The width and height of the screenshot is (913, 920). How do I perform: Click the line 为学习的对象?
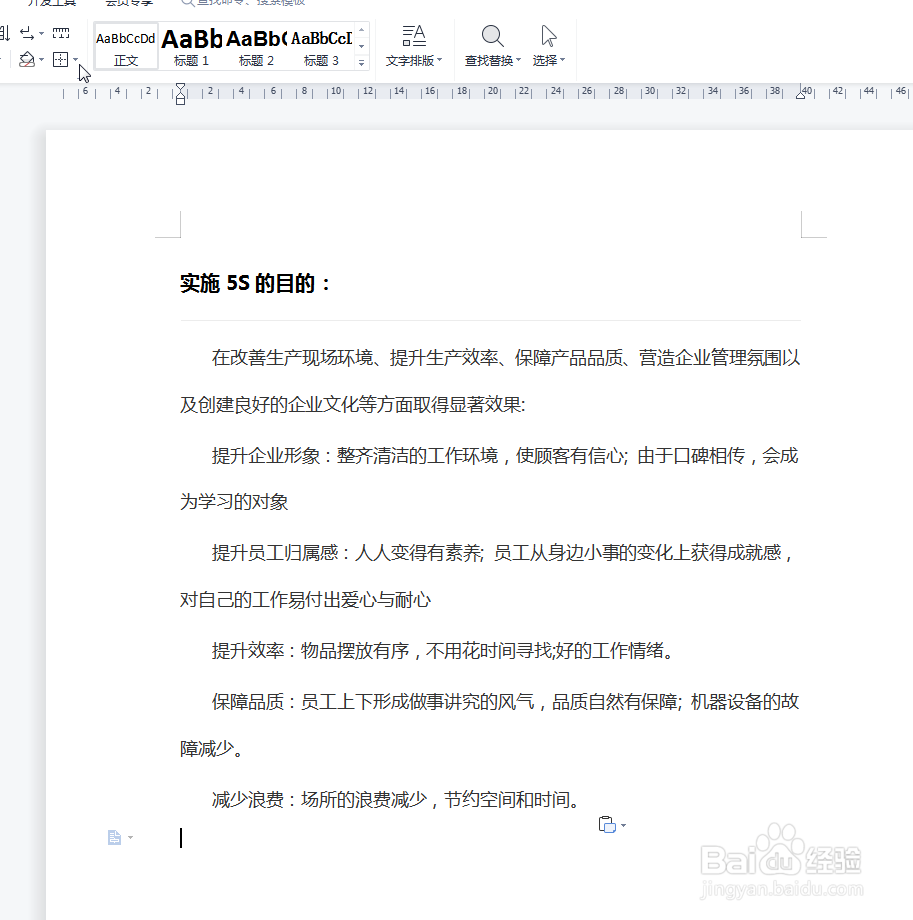point(234,502)
